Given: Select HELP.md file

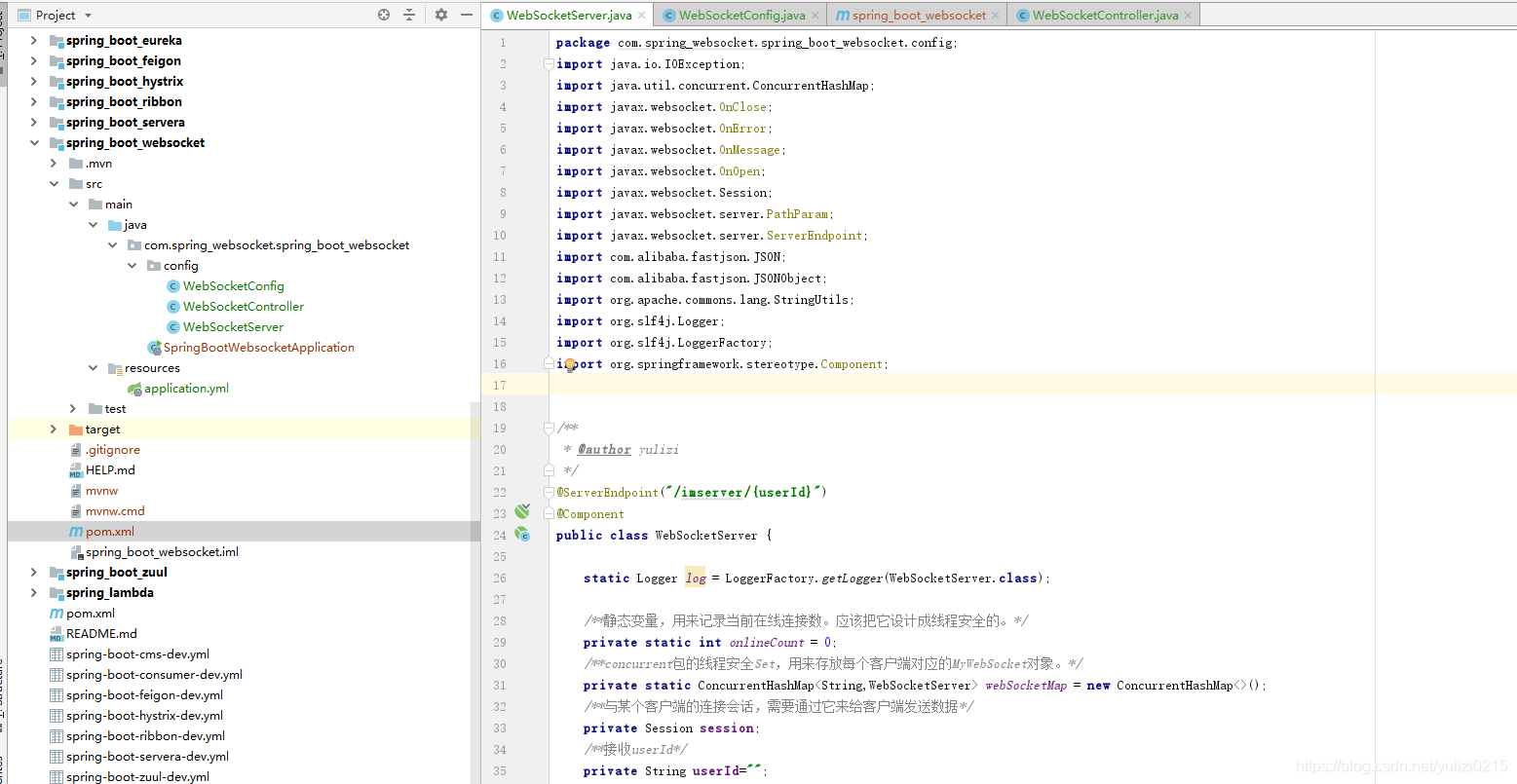Looking at the screenshot, I should pyautogui.click(x=109, y=469).
